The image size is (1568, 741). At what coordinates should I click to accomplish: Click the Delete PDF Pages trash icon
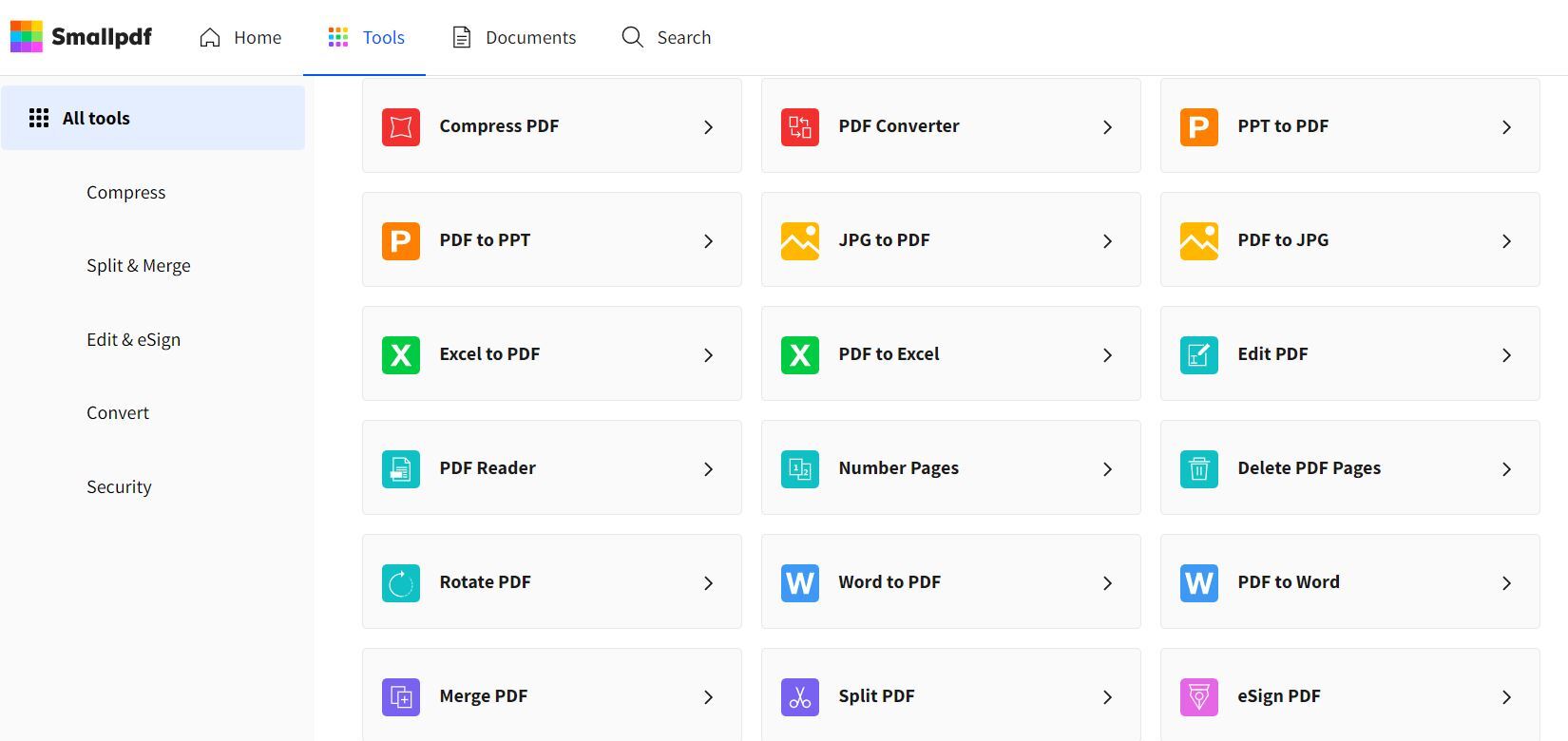[x=1199, y=468]
